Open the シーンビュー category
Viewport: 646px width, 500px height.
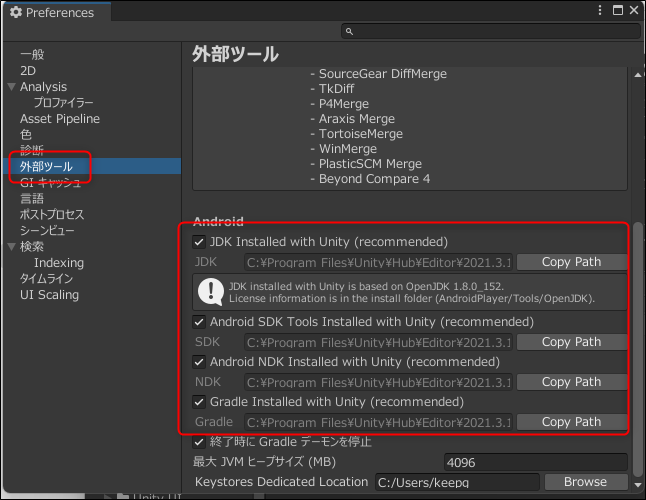tap(47, 231)
